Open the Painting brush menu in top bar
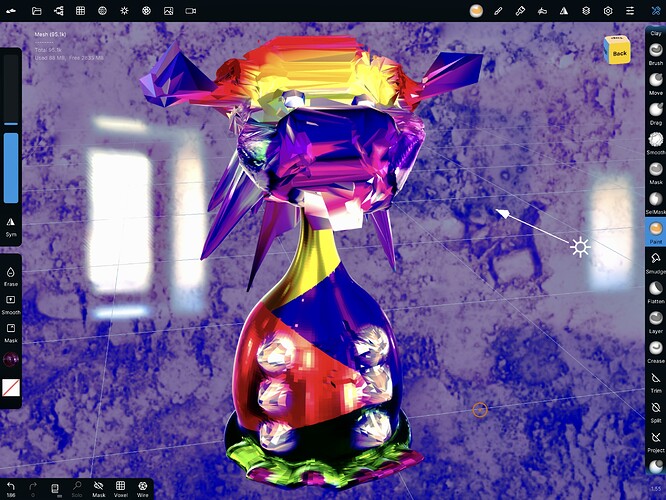The width and height of the screenshot is (666, 500). coord(520,11)
